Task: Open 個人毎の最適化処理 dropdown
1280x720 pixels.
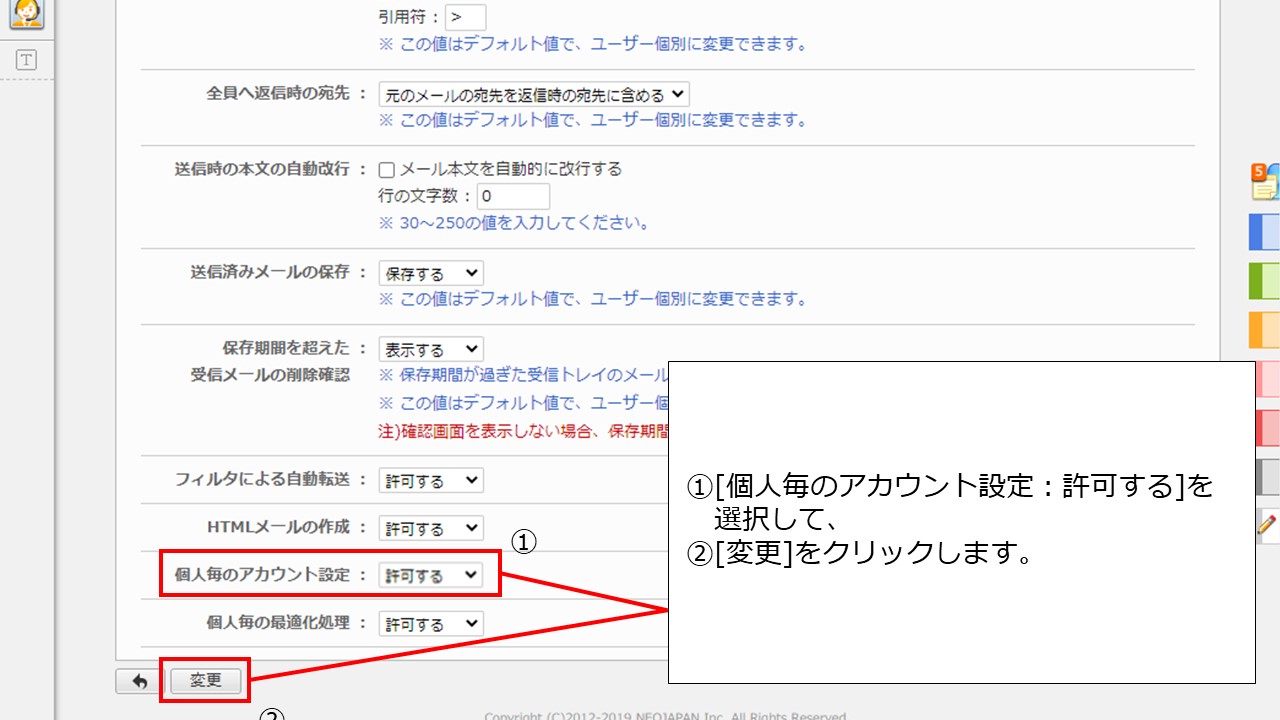Action: click(x=431, y=624)
